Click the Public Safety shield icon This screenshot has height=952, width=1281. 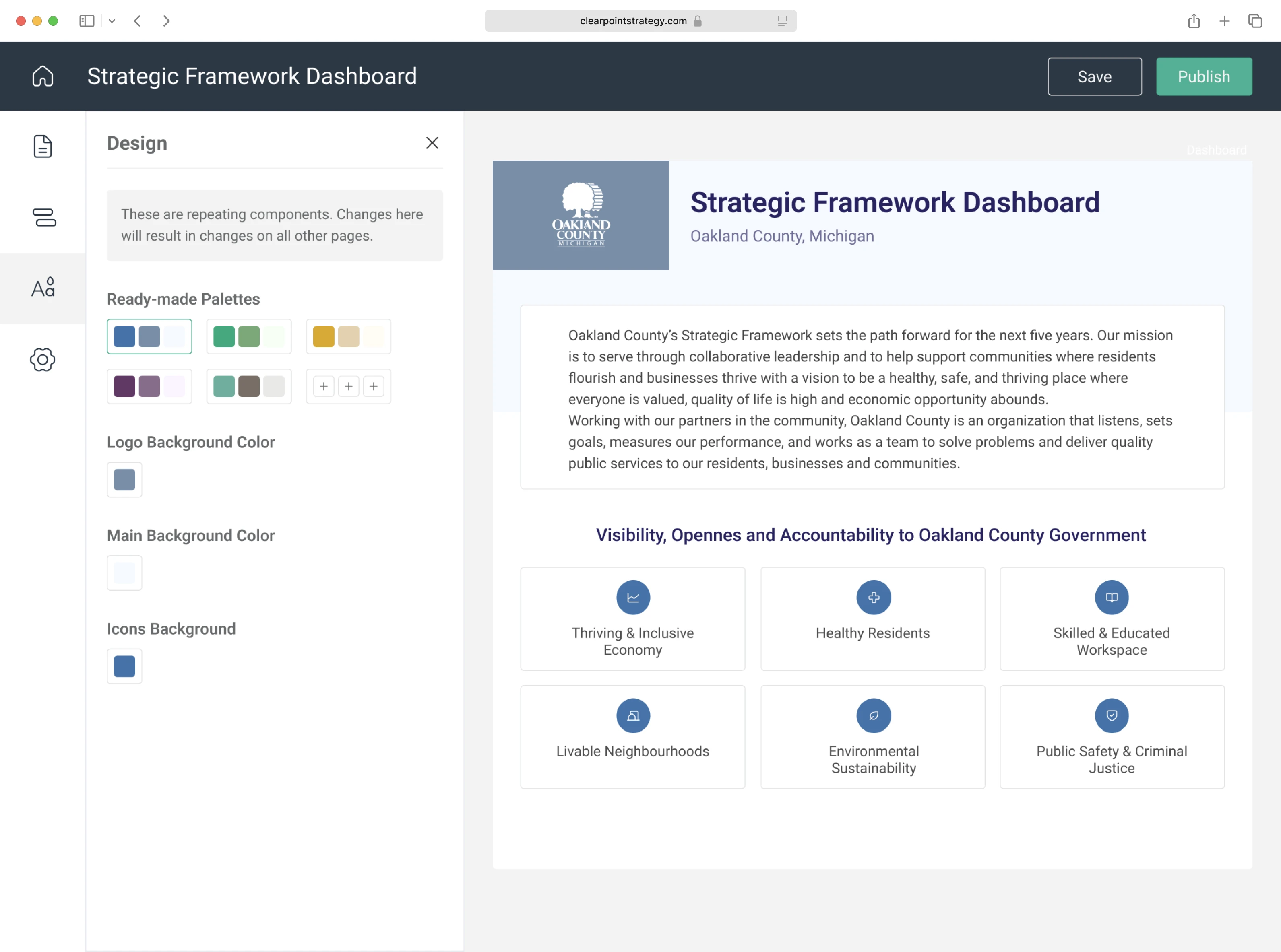(x=1111, y=715)
